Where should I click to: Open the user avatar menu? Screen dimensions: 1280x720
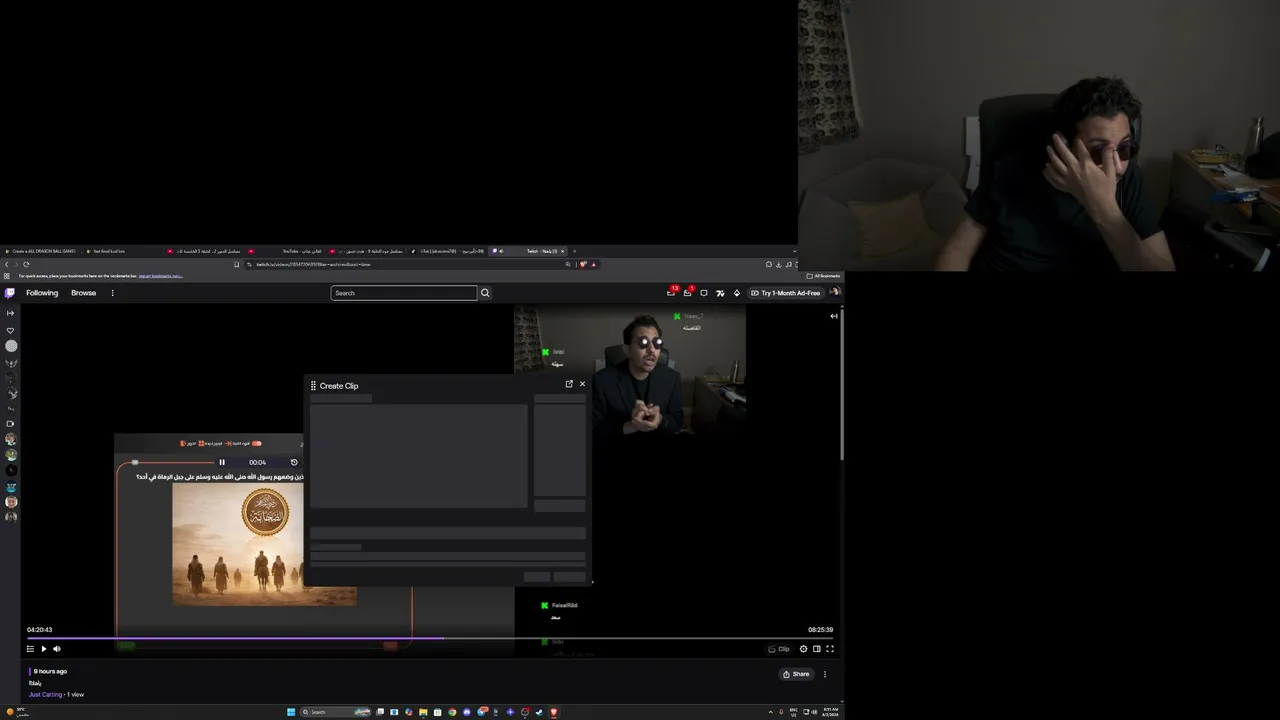pos(834,293)
